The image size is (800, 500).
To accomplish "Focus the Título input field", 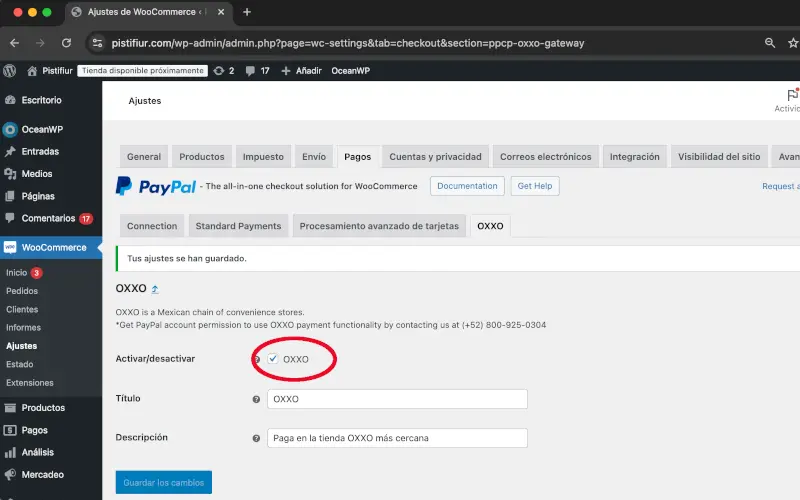I will [x=397, y=399].
